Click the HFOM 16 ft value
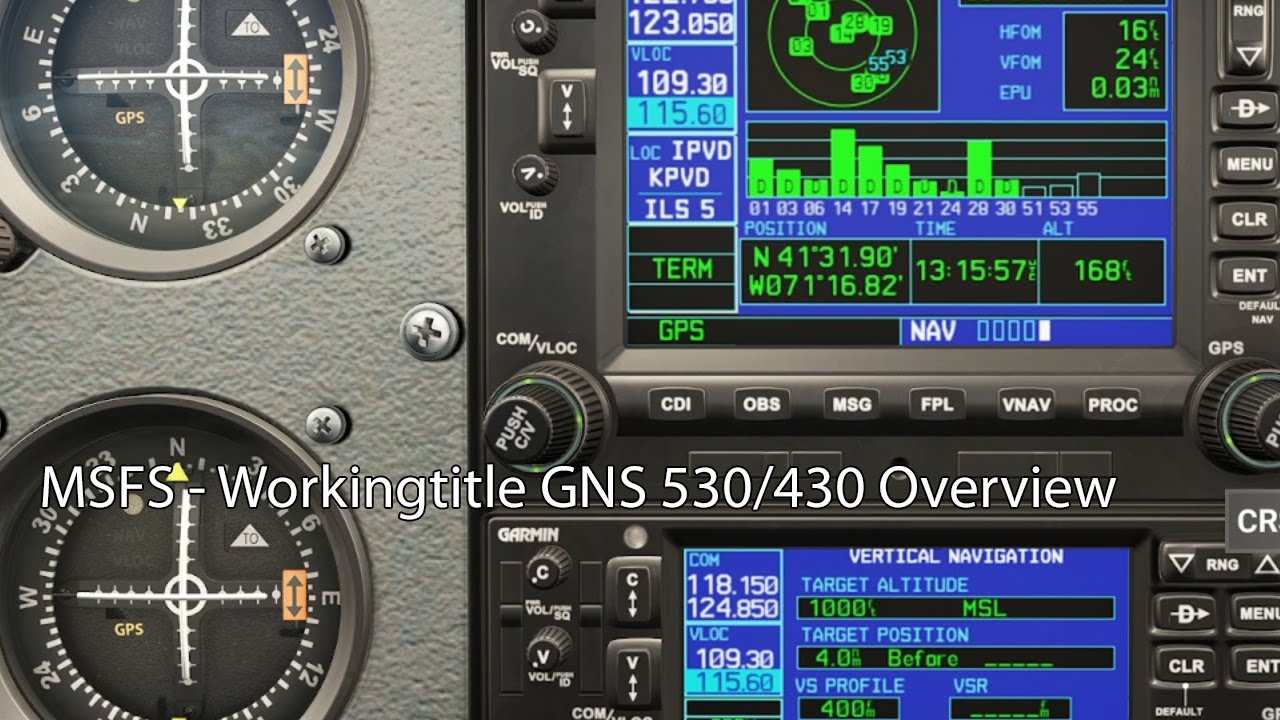Viewport: 1280px width, 720px height. pos(1138,31)
